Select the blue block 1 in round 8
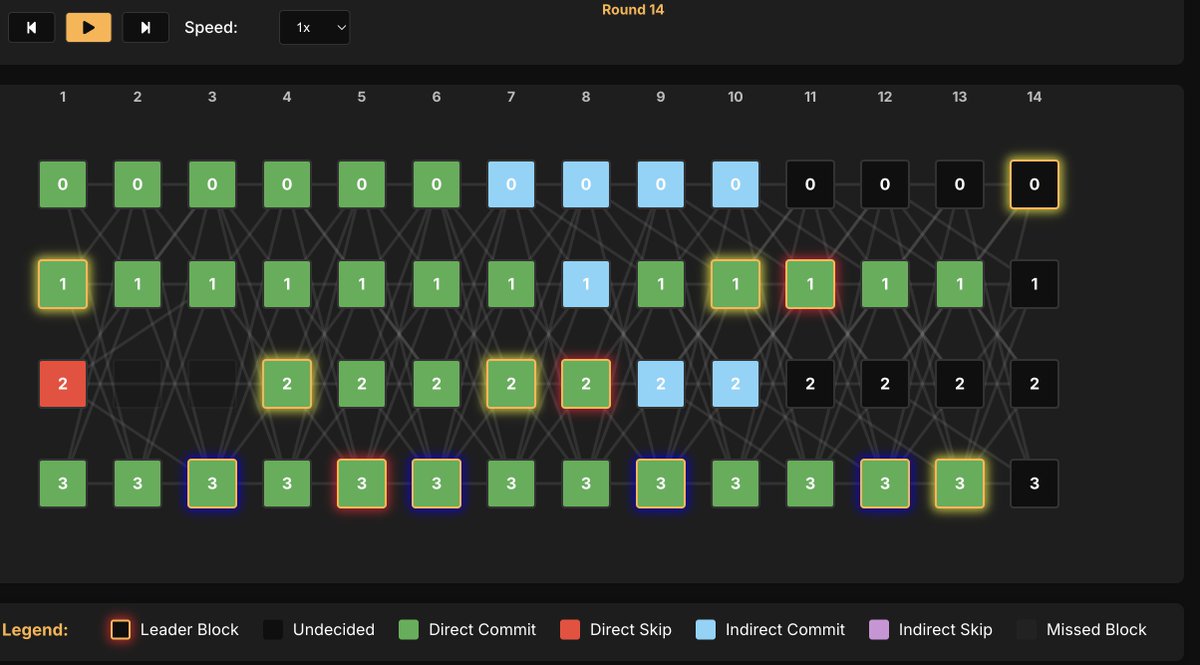The height and width of the screenshot is (665, 1200). pyautogui.click(x=586, y=284)
